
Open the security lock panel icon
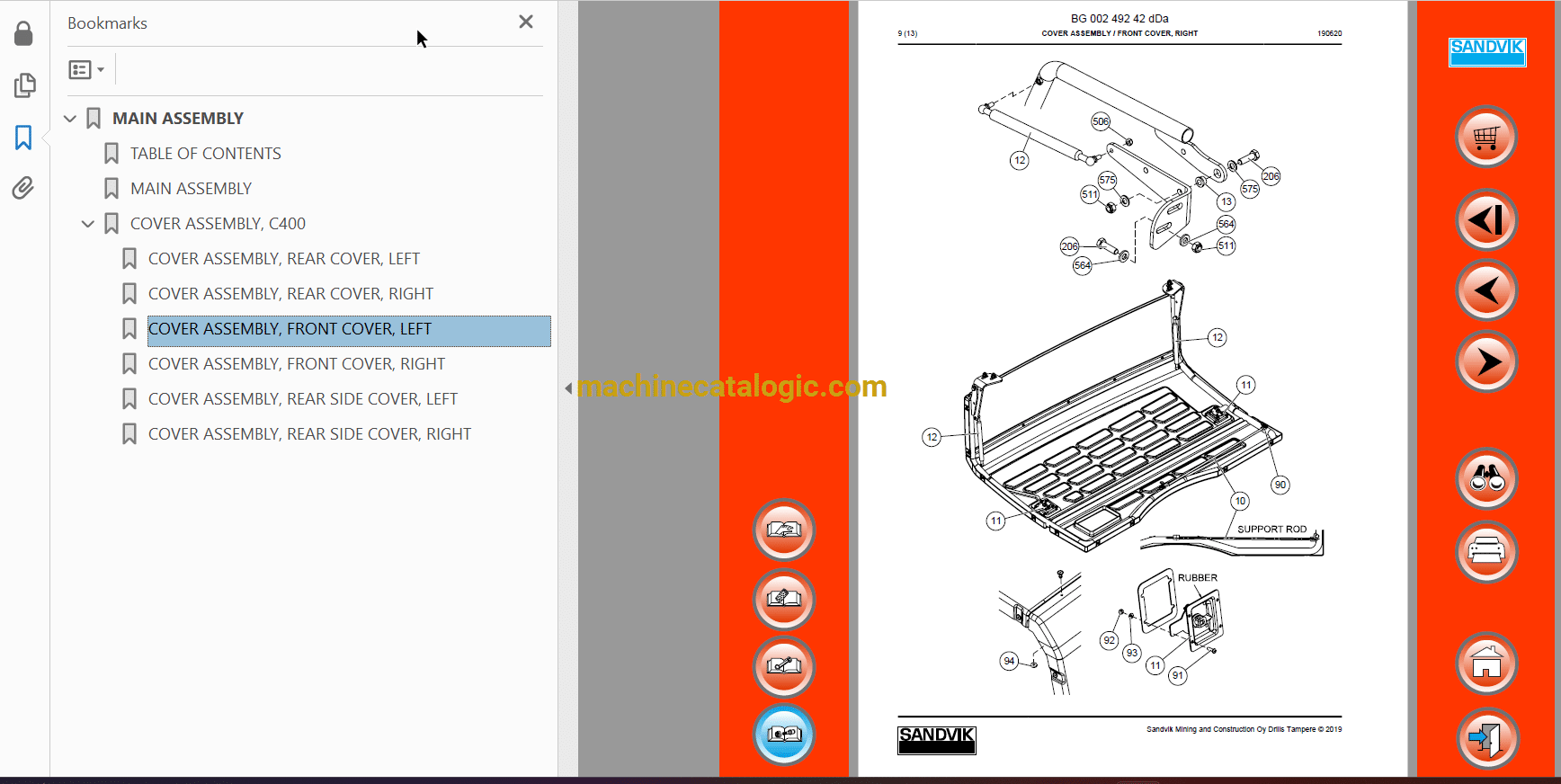click(24, 34)
